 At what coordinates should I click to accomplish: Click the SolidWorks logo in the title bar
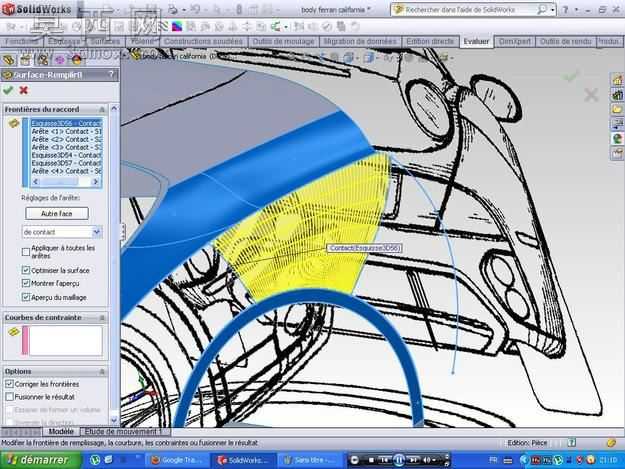[37, 9]
